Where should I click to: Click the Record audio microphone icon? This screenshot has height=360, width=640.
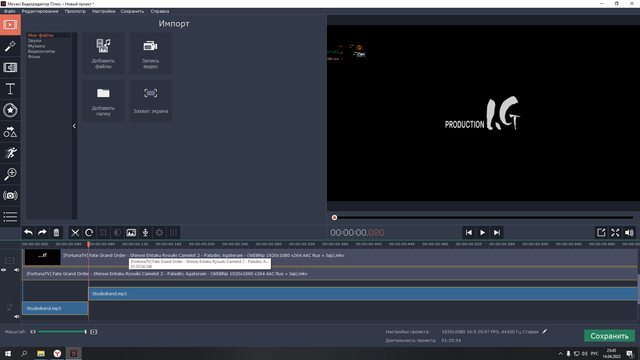pyautogui.click(x=145, y=233)
